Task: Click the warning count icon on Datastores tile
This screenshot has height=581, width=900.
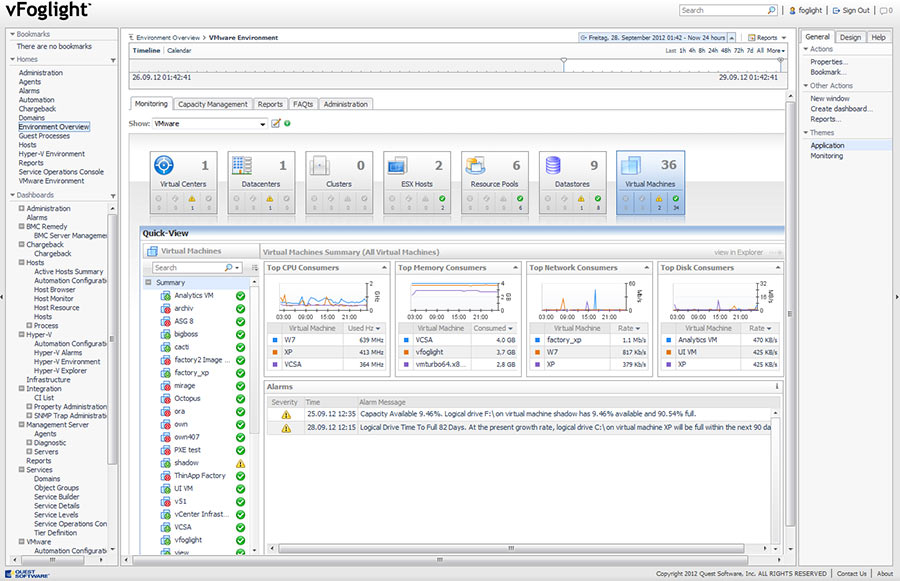Action: pos(581,199)
